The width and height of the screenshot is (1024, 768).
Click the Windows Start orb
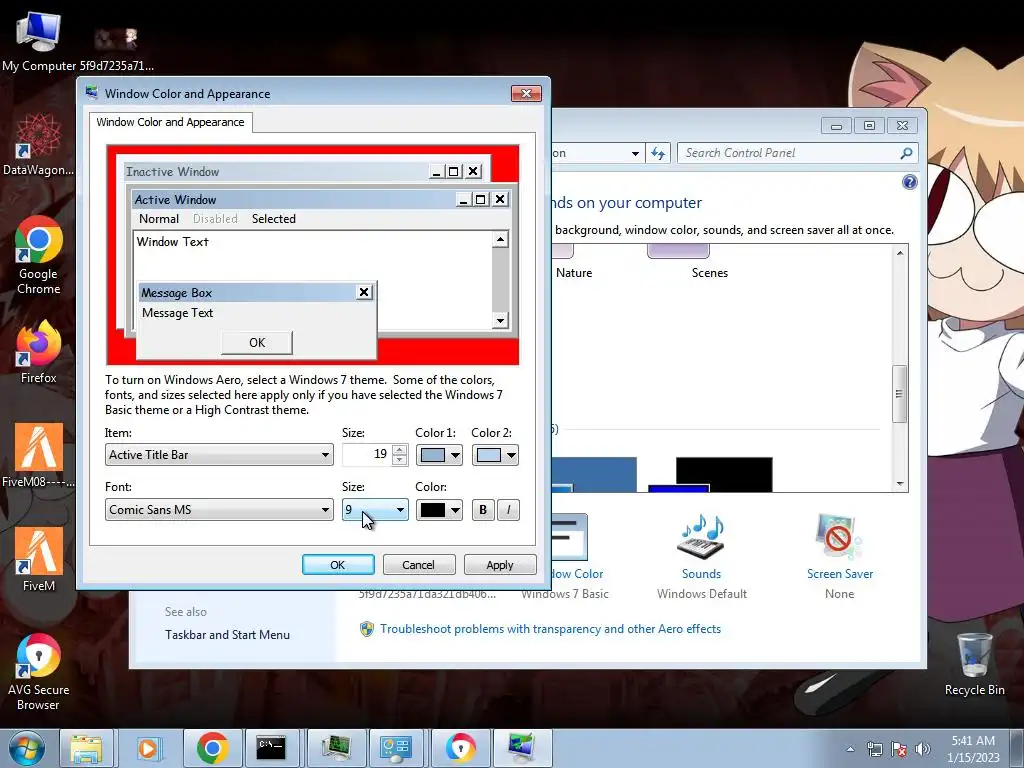point(27,748)
